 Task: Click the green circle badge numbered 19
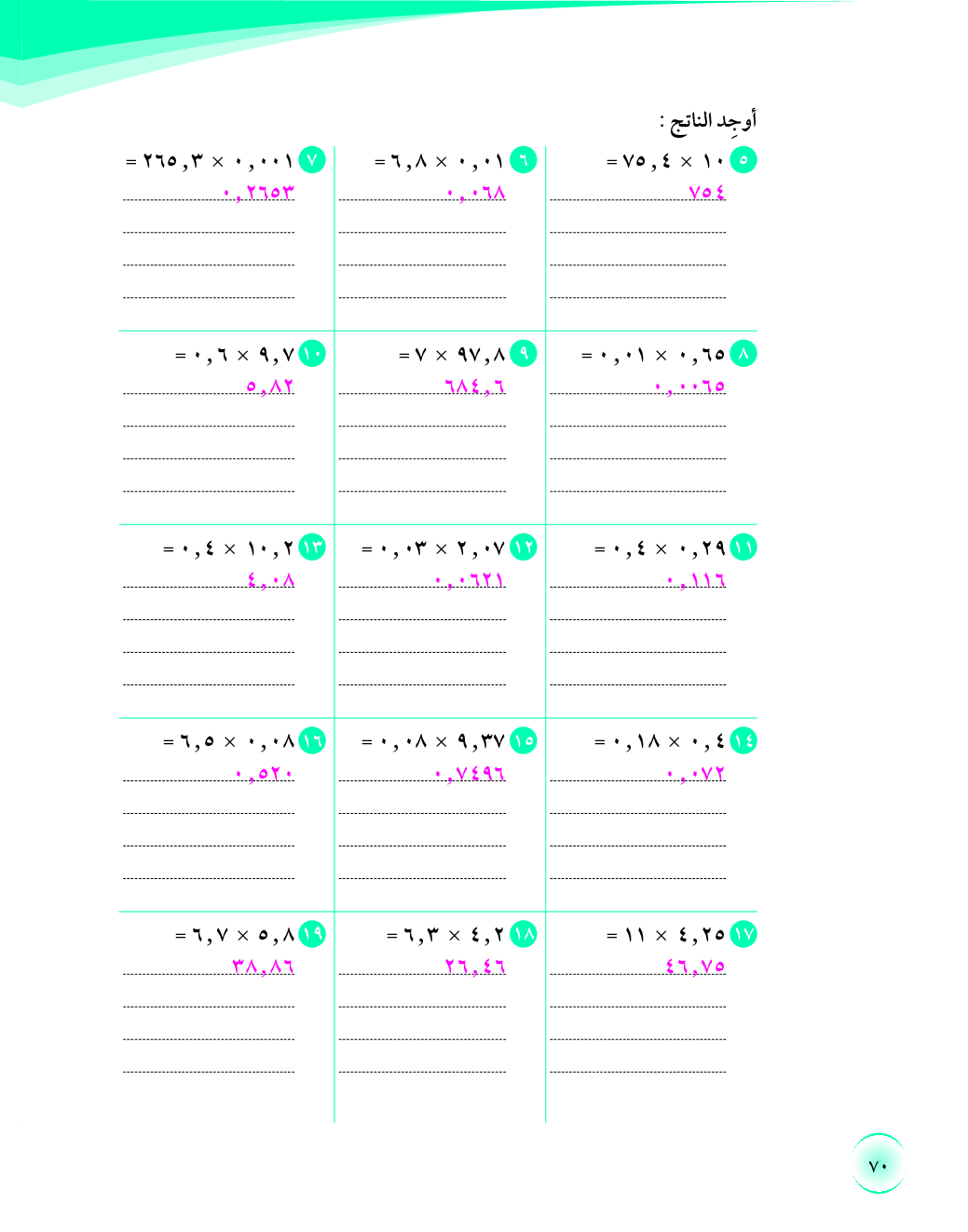pyautogui.click(x=312, y=934)
